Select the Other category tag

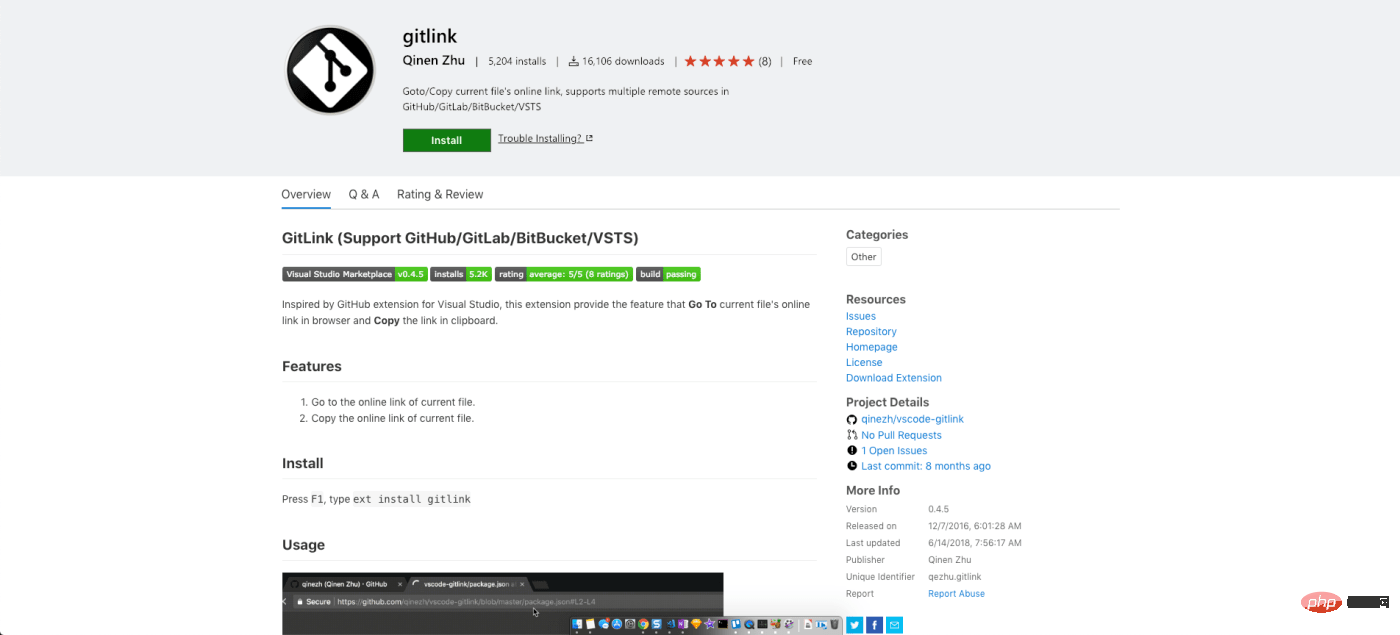(x=864, y=257)
